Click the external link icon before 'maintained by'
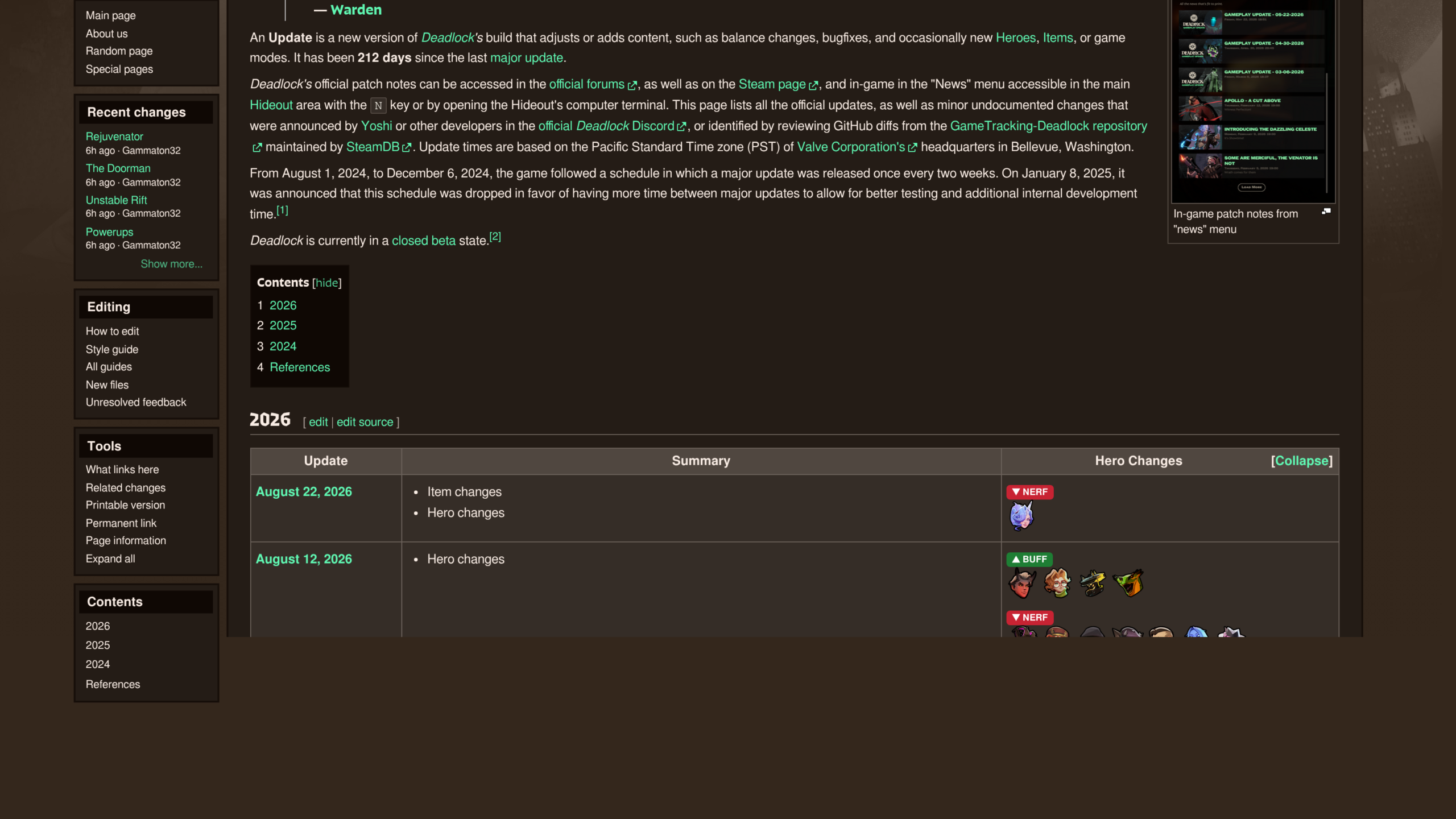The image size is (1456, 819). (x=257, y=148)
